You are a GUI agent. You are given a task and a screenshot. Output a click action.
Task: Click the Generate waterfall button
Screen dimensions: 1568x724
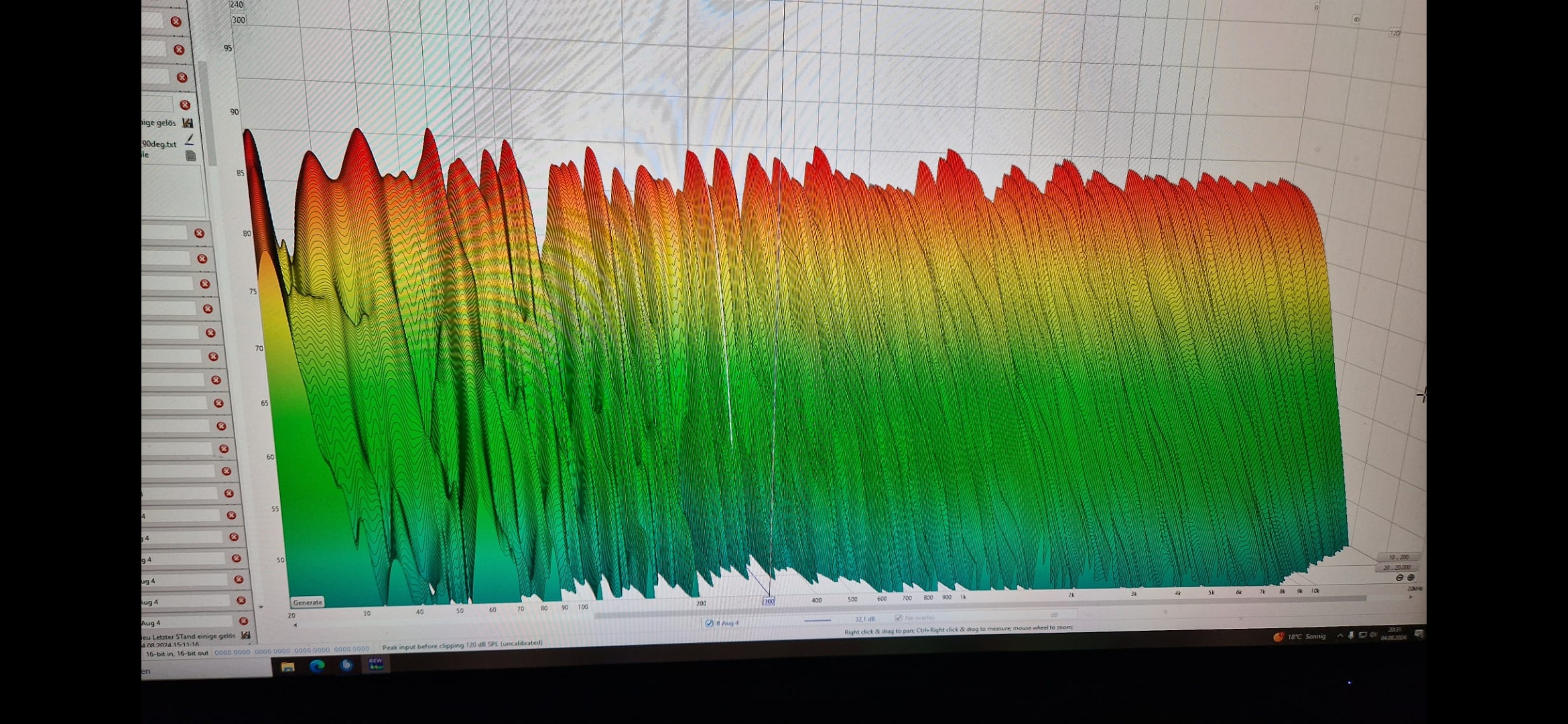tap(308, 602)
